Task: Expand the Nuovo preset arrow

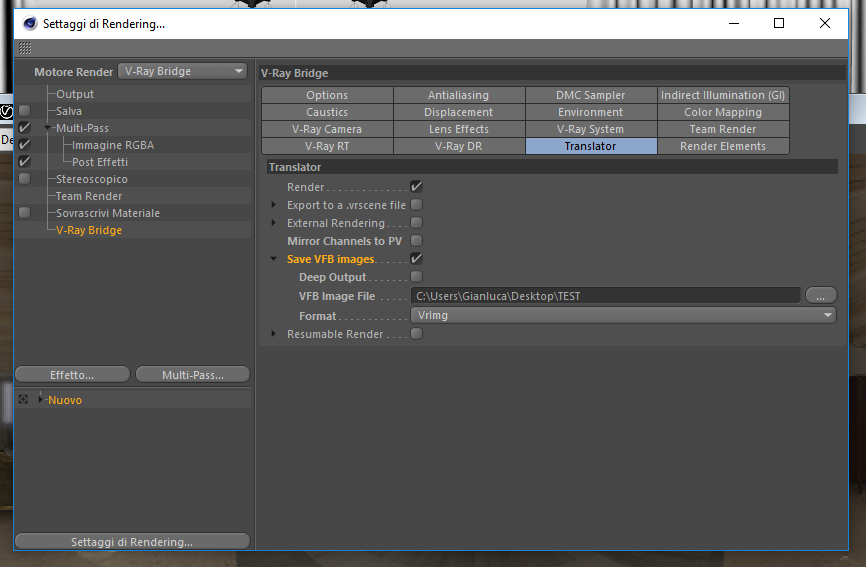Action: click(40, 399)
